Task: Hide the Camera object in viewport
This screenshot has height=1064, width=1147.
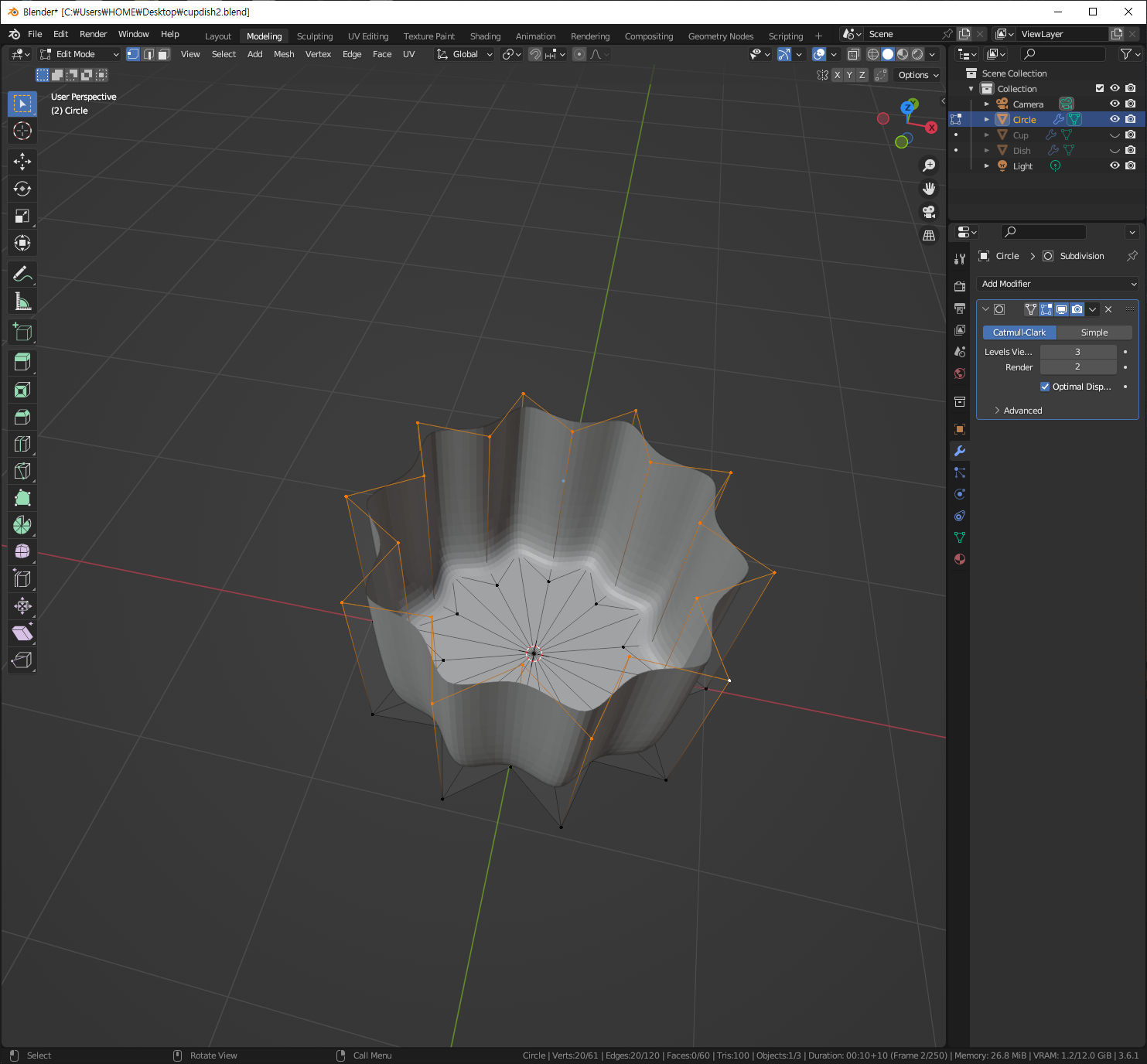Action: [x=1115, y=104]
